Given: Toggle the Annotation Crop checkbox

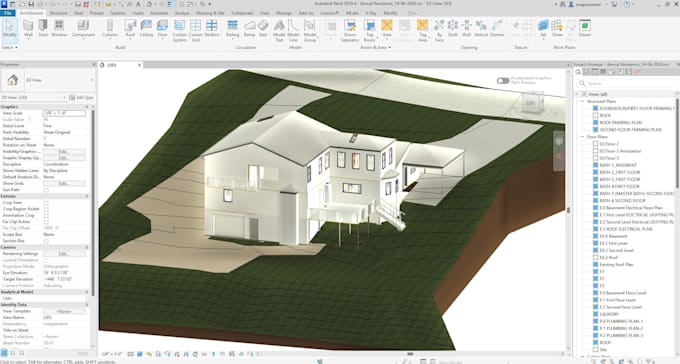Looking at the screenshot, I should (46, 215).
